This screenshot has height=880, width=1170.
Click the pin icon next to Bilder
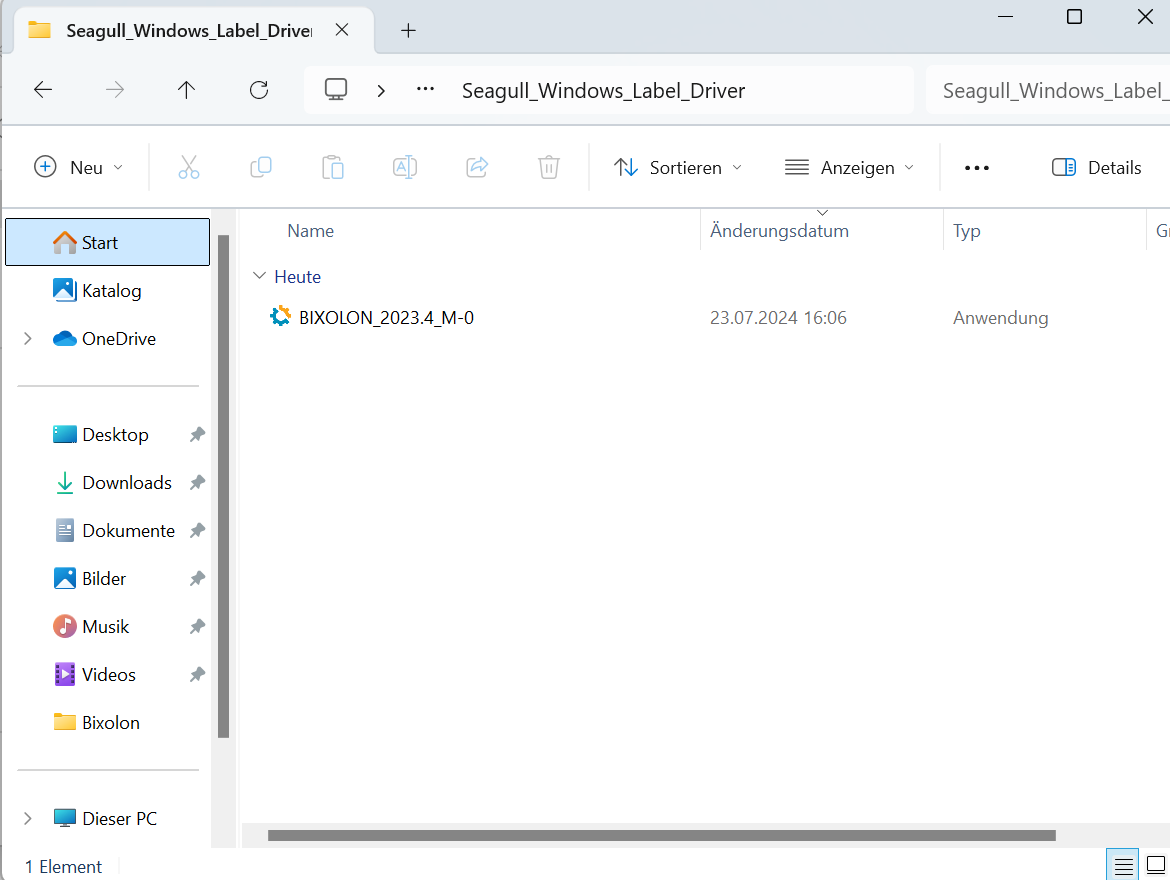[197, 578]
